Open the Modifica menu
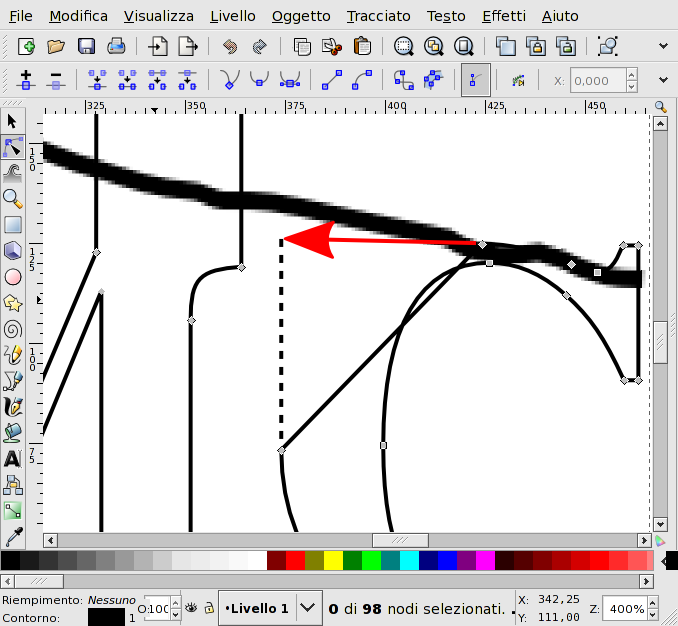Screen dimensions: 678x626 (78, 16)
